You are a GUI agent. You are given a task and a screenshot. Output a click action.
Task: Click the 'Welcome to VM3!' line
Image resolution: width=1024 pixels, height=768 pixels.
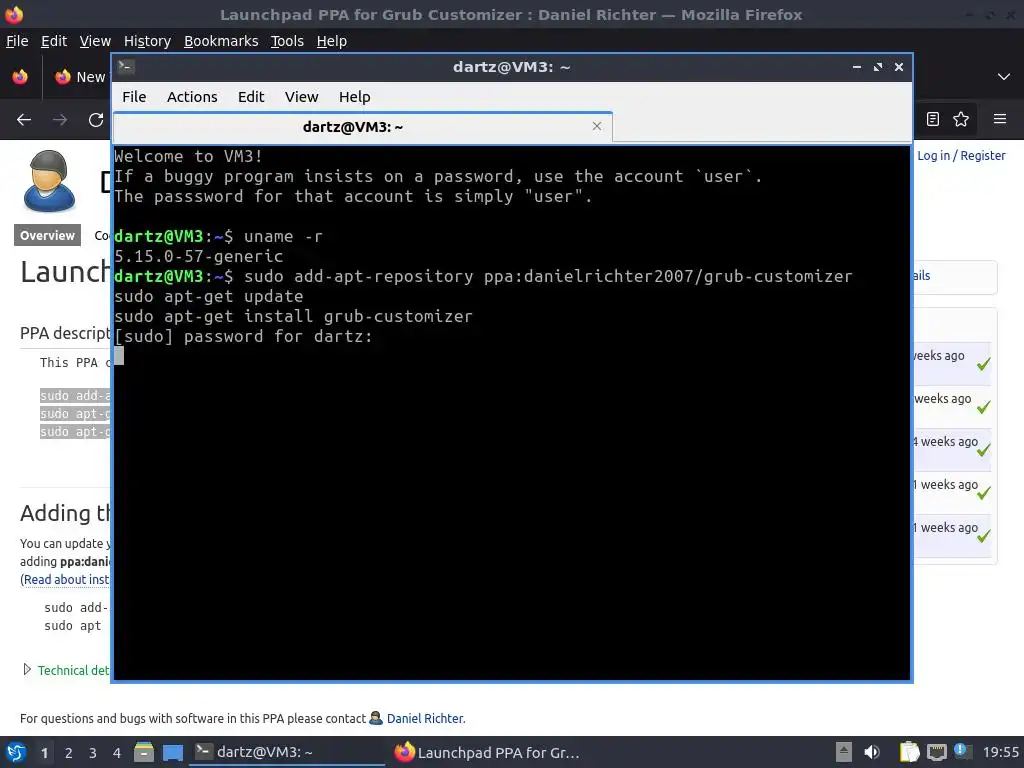188,156
